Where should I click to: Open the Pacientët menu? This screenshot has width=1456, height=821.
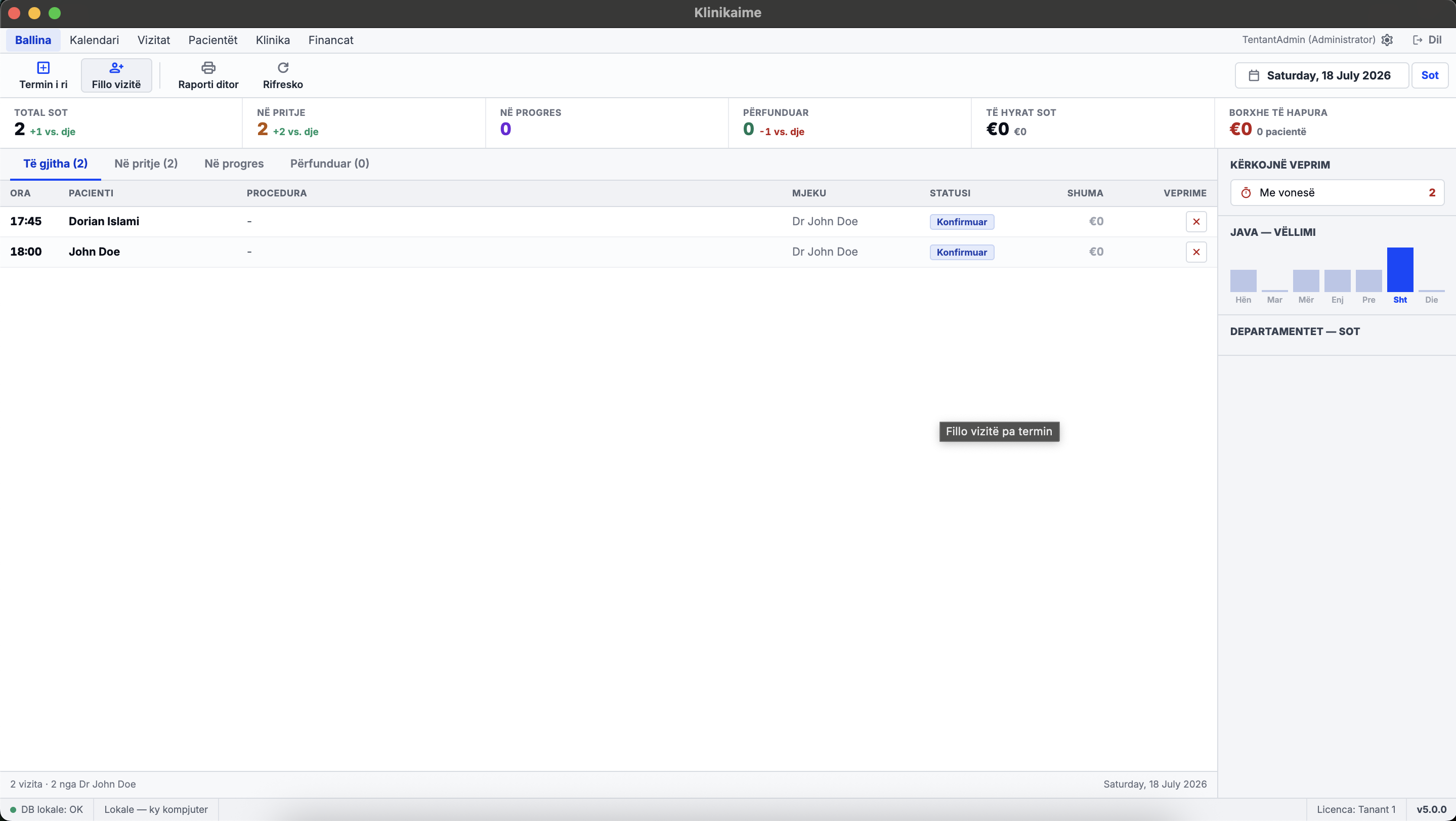212,40
